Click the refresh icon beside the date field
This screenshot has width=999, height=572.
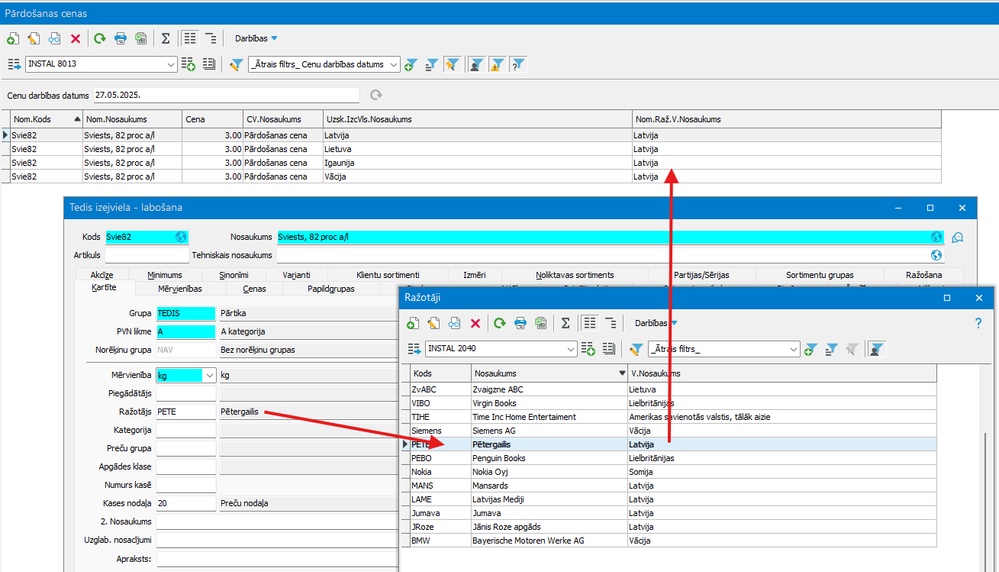point(376,95)
